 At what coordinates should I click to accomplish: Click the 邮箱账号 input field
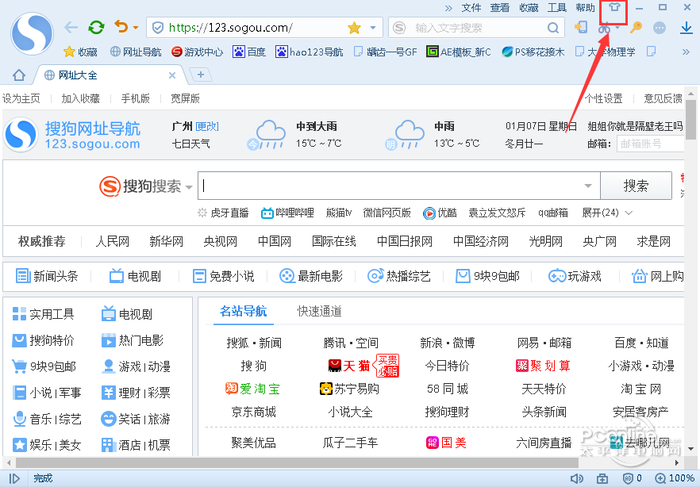pyautogui.click(x=650, y=144)
